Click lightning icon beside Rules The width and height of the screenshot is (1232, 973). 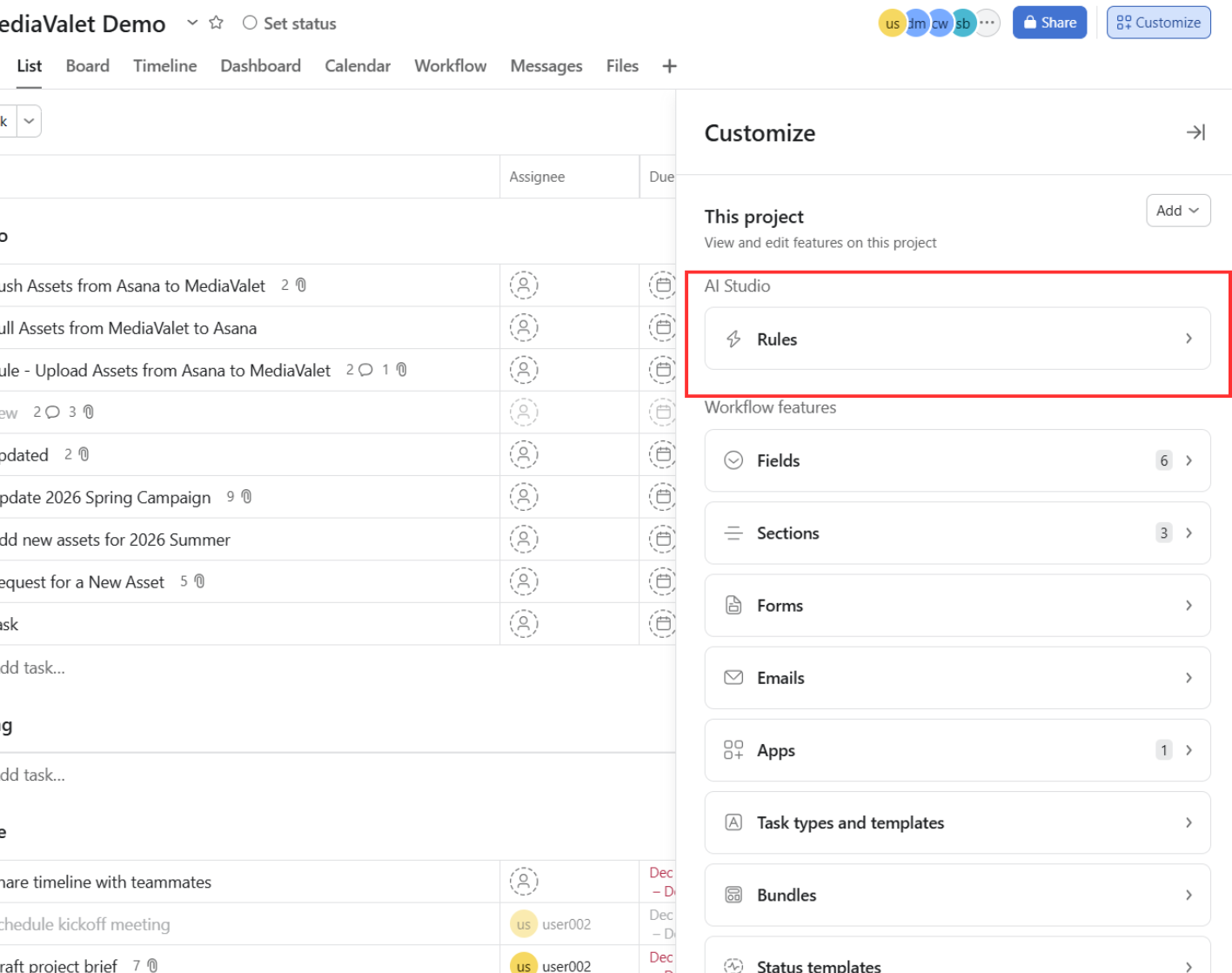[733, 339]
